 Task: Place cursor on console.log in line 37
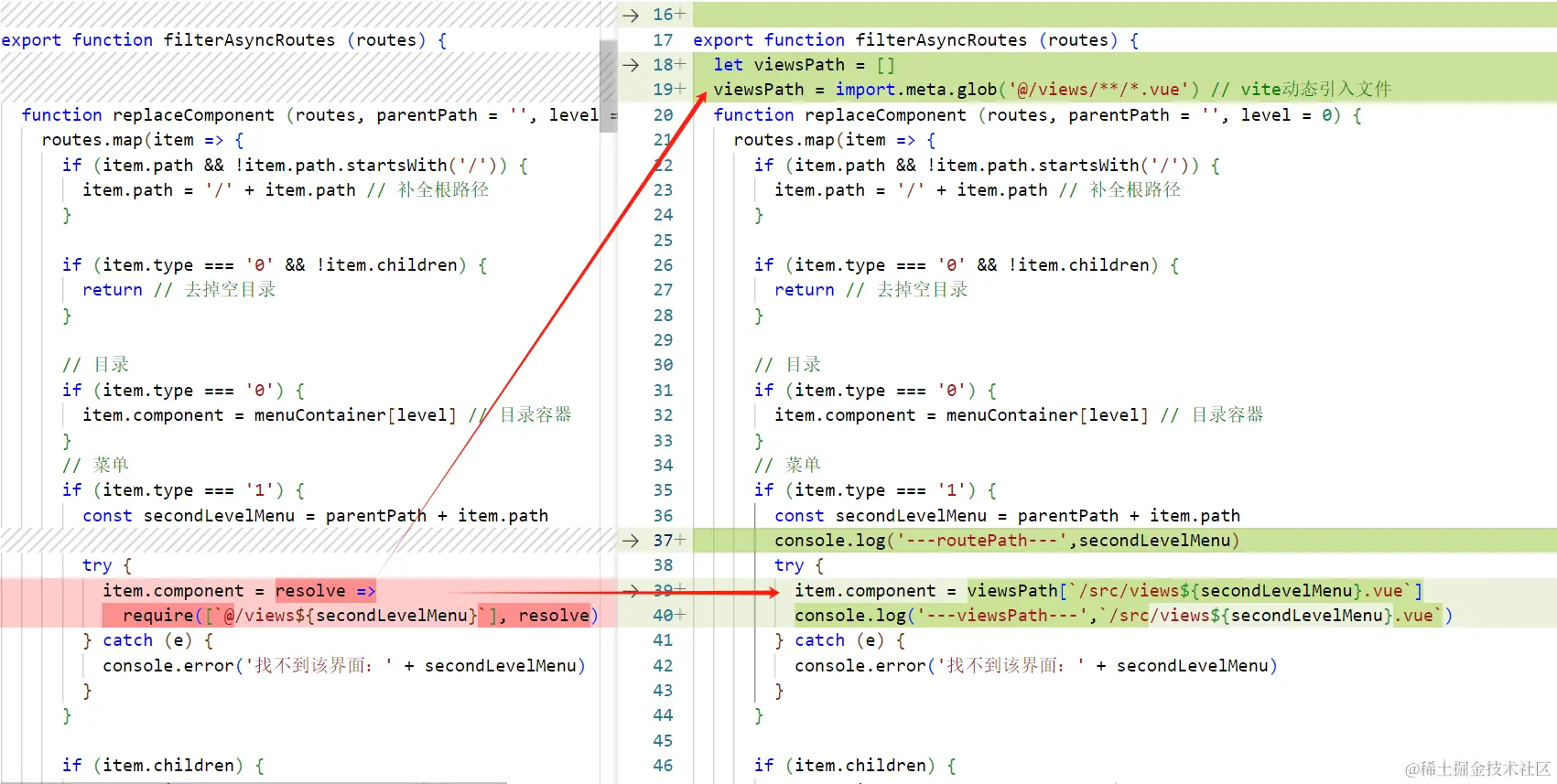829,541
